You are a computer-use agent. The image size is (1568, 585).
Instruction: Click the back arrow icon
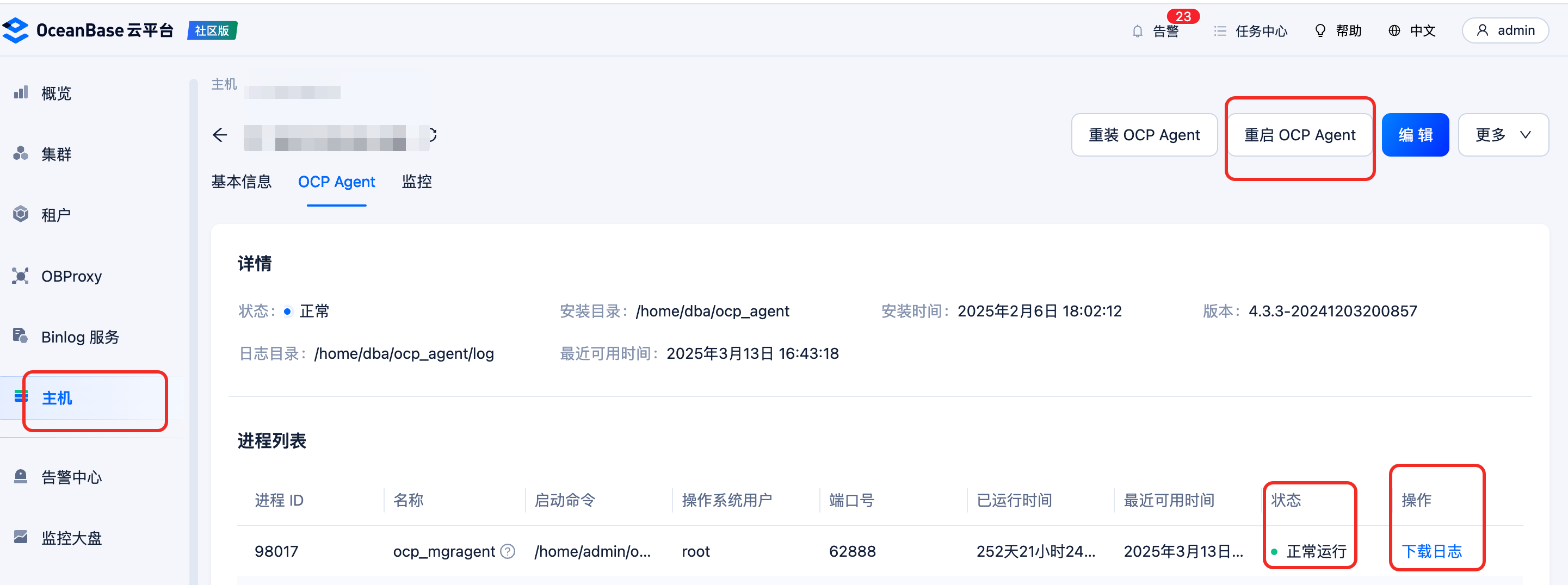pyautogui.click(x=220, y=135)
